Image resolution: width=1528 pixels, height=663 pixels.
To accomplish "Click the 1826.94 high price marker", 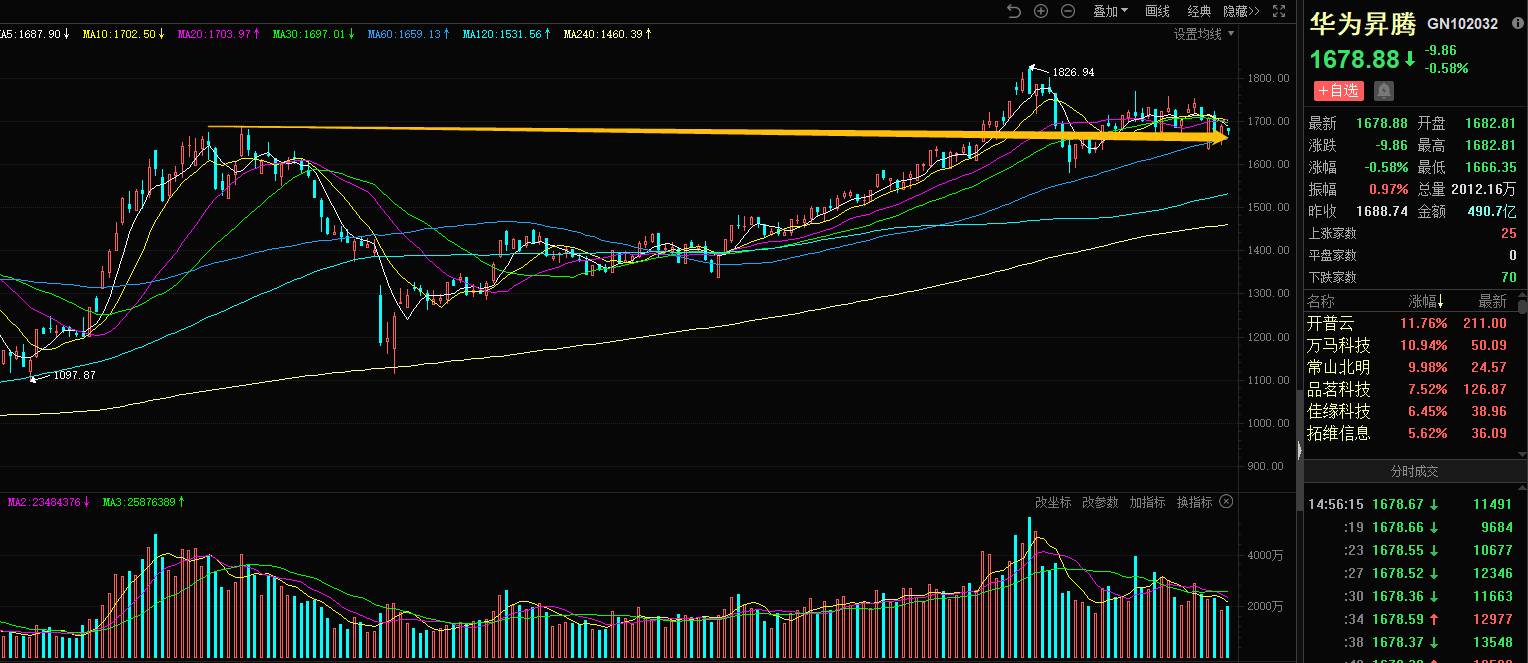I will tap(1073, 72).
